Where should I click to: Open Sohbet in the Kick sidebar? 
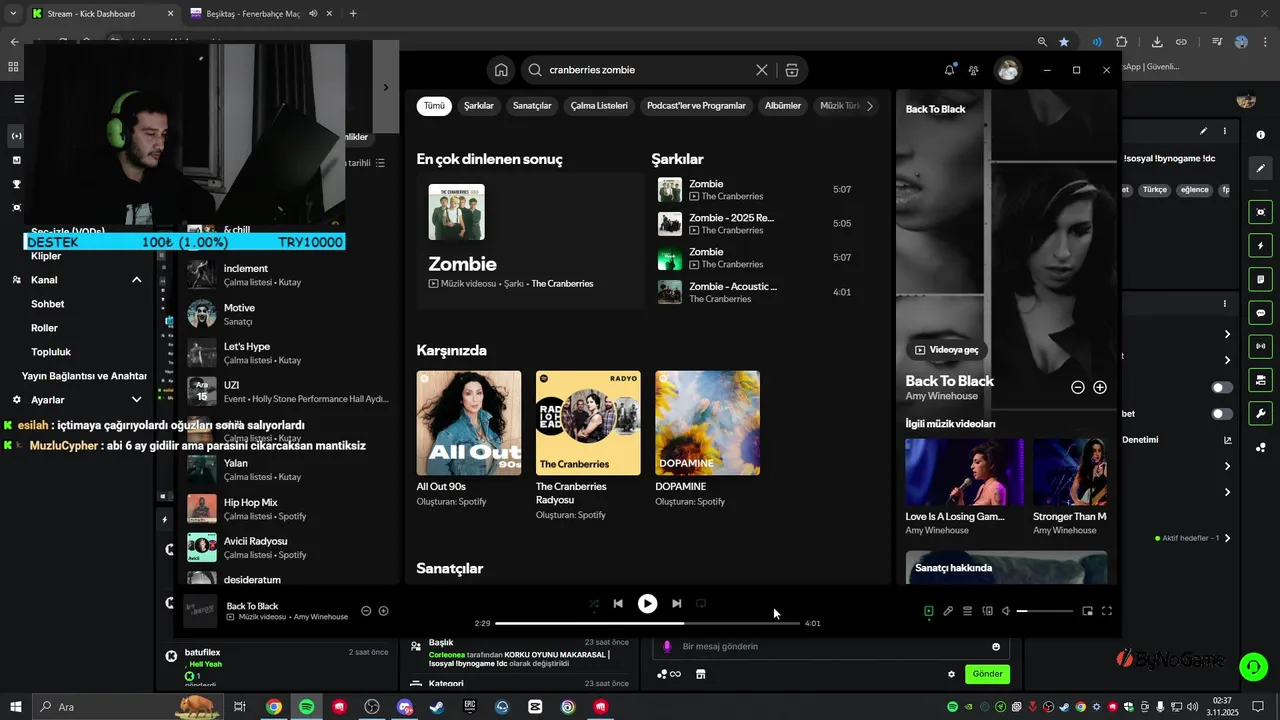47,304
